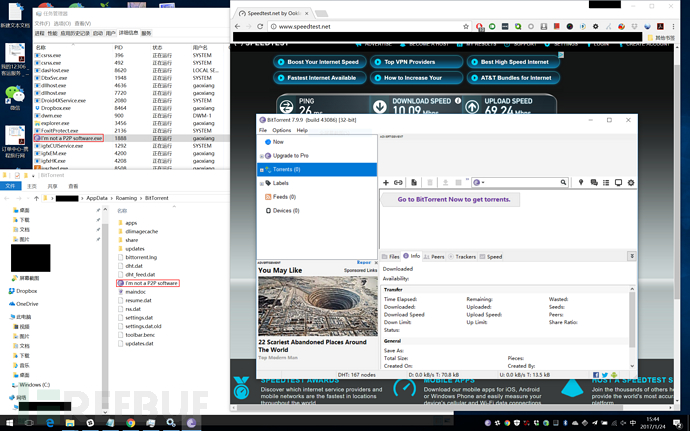Switch to 服务 tab in Task Manager
Screen dimensions: 690x431
146,33
